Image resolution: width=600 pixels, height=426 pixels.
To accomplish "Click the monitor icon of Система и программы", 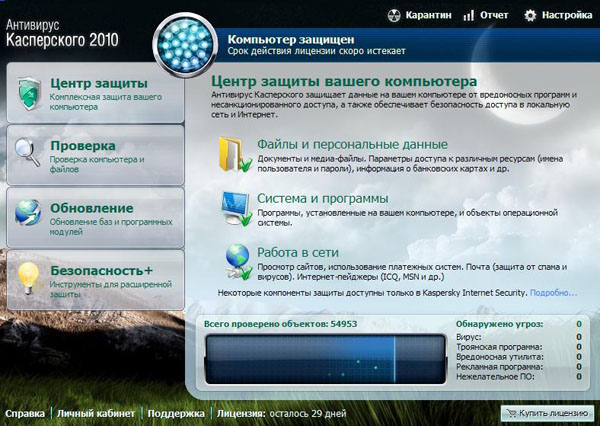I will pyautogui.click(x=236, y=209).
